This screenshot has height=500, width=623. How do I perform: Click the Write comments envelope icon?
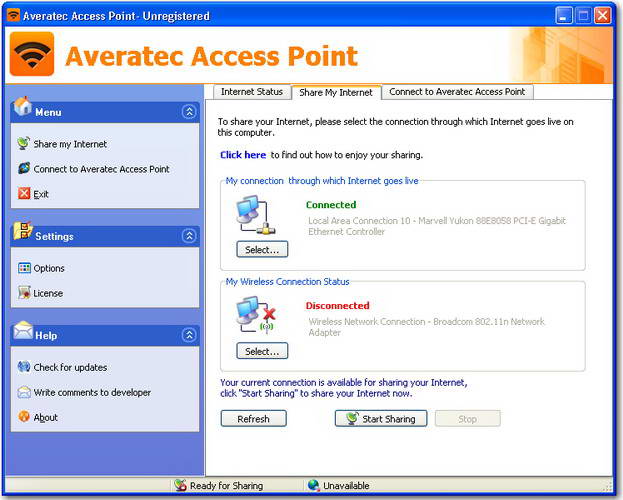click(24, 392)
